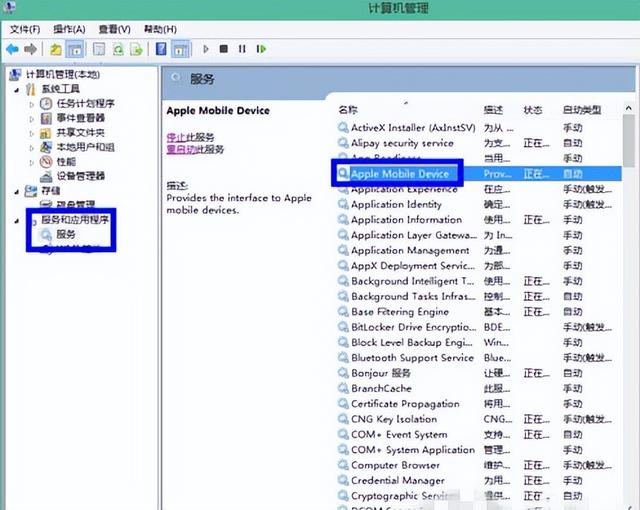Click the Up one level folder icon
Viewport: 640px width, 510px height.
[x=56, y=49]
